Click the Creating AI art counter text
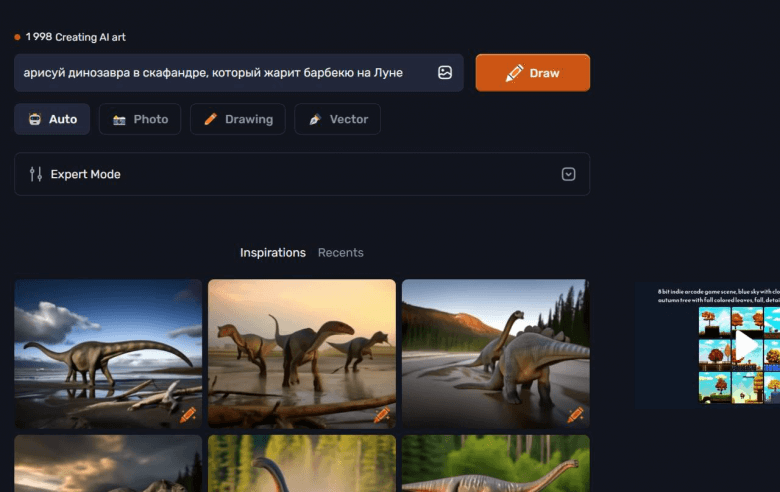This screenshot has width=780, height=492. pyautogui.click(x=75, y=37)
